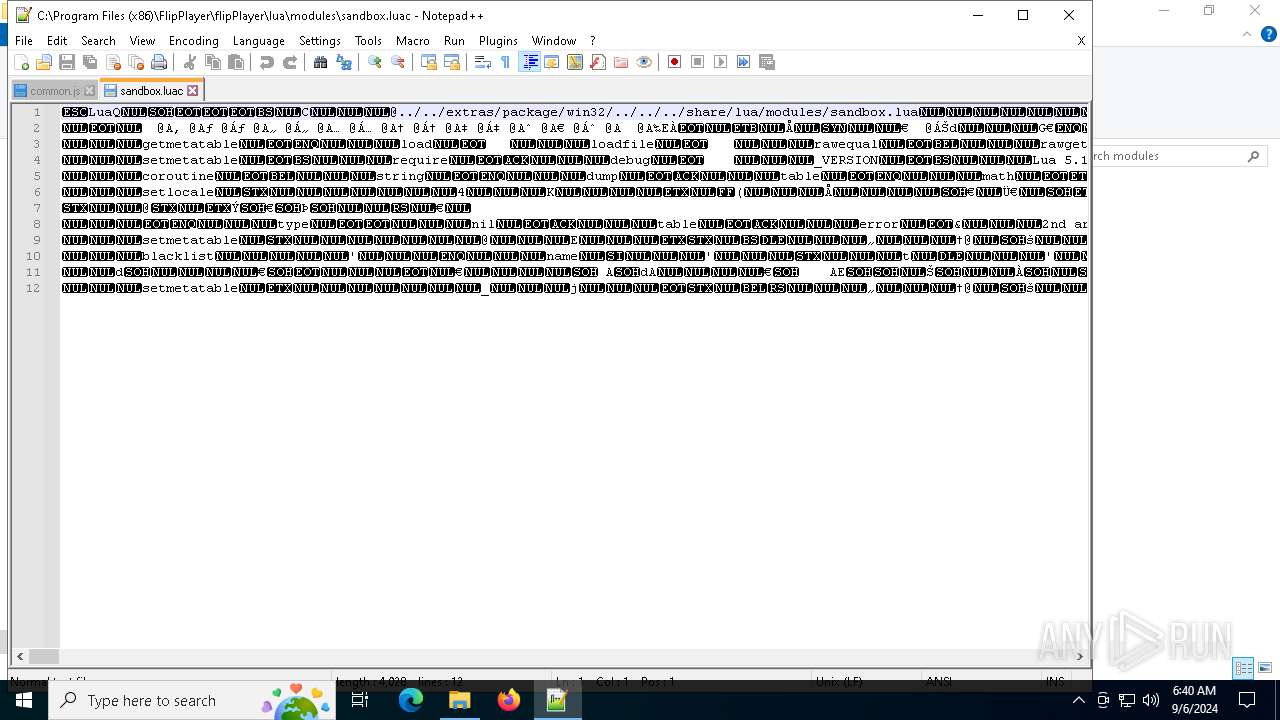Viewport: 1280px width, 720px height.
Task: Toggle the Indent Guide icon
Action: point(529,62)
